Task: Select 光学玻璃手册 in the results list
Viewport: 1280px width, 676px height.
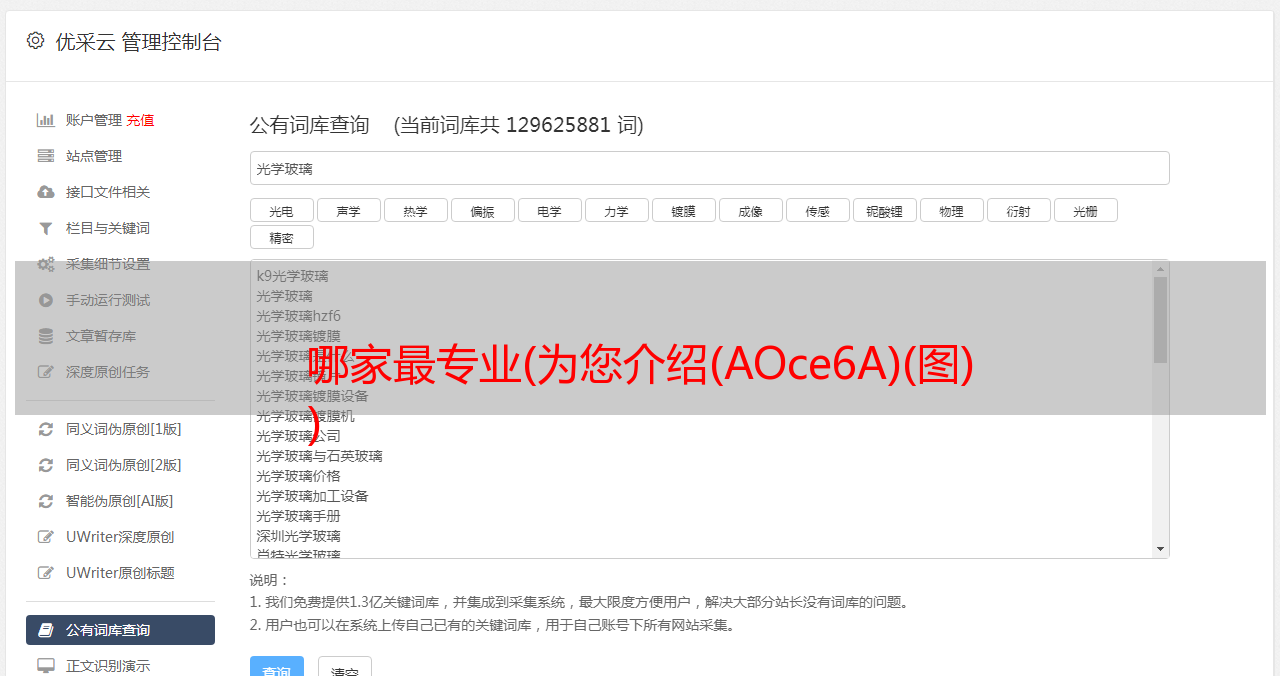Action: click(298, 516)
